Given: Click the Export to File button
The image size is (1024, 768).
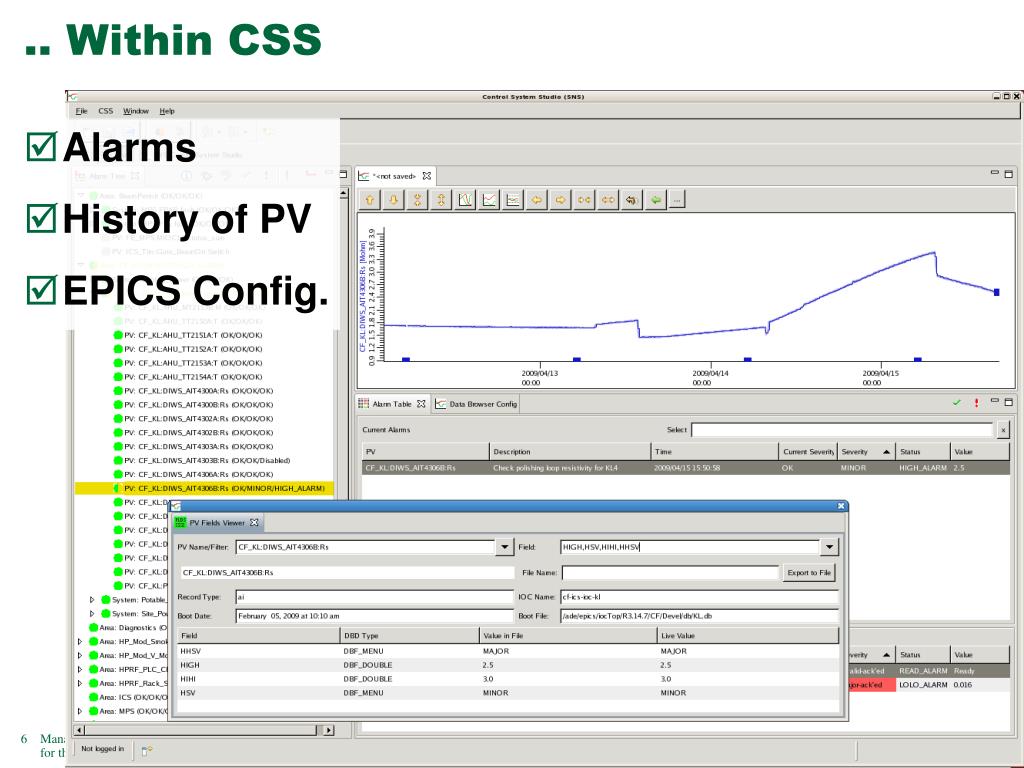Looking at the screenshot, I should click(809, 573).
